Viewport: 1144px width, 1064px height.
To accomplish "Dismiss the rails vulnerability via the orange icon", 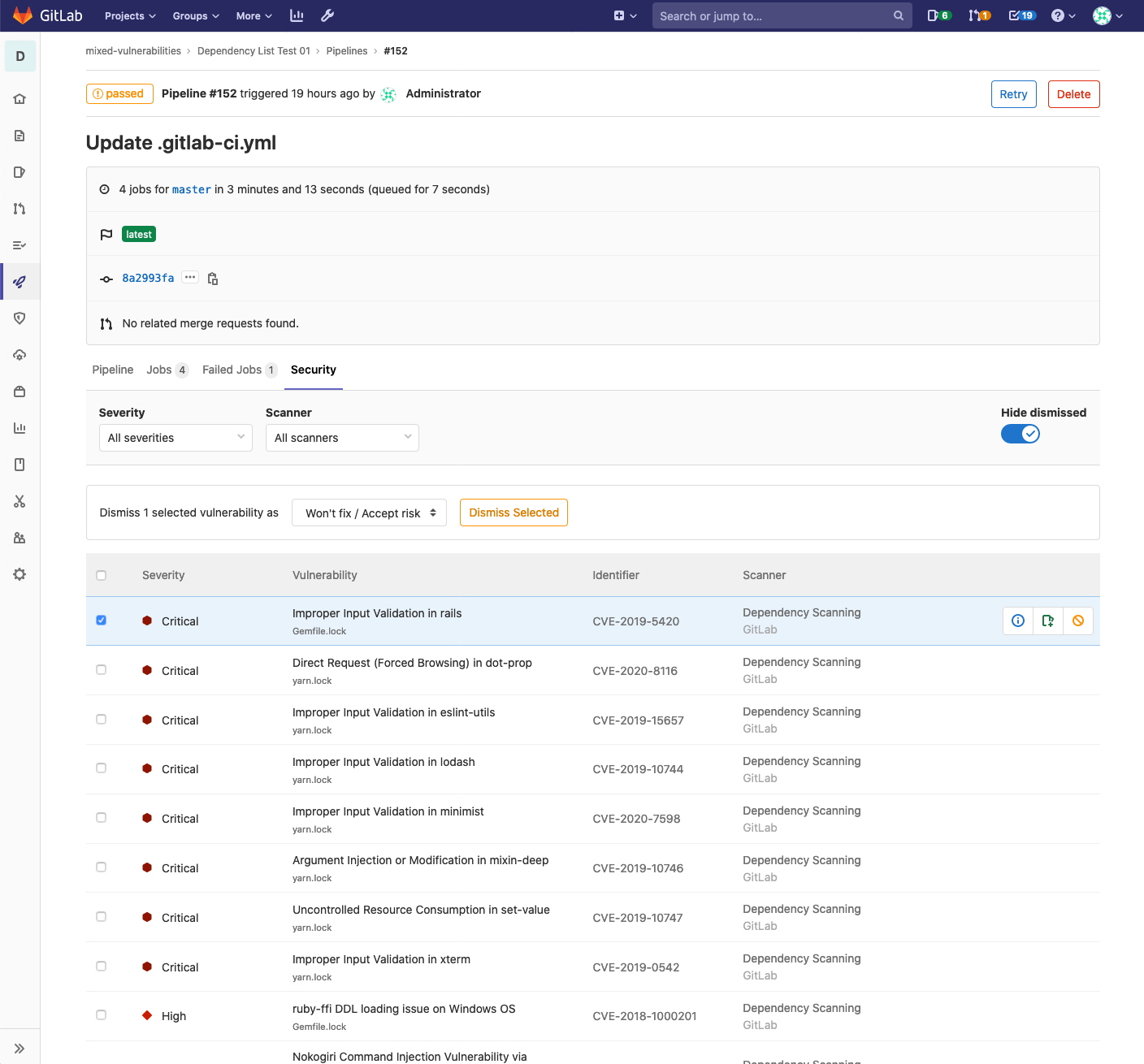I will (x=1077, y=621).
